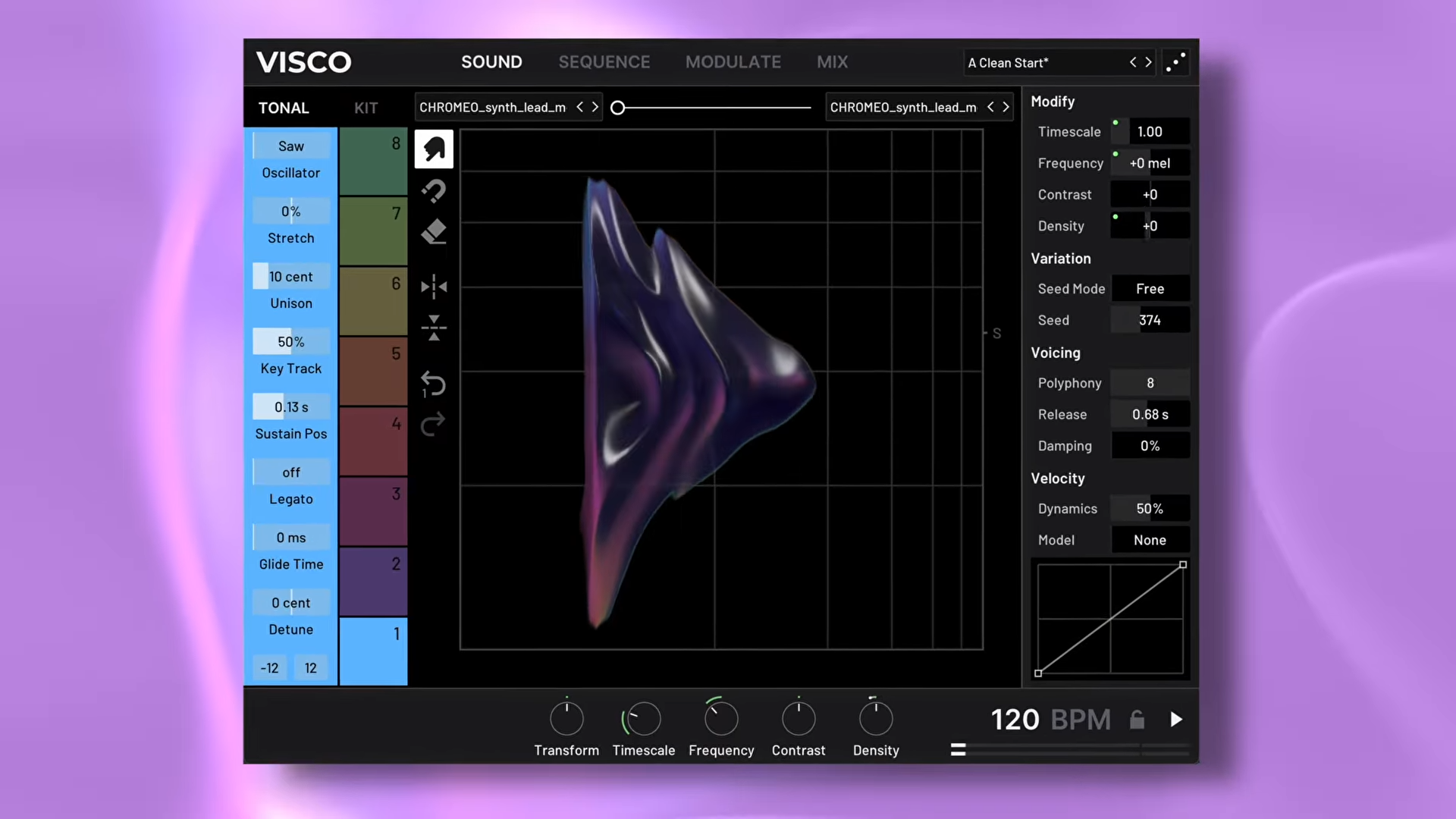Undo the last edit

(433, 384)
